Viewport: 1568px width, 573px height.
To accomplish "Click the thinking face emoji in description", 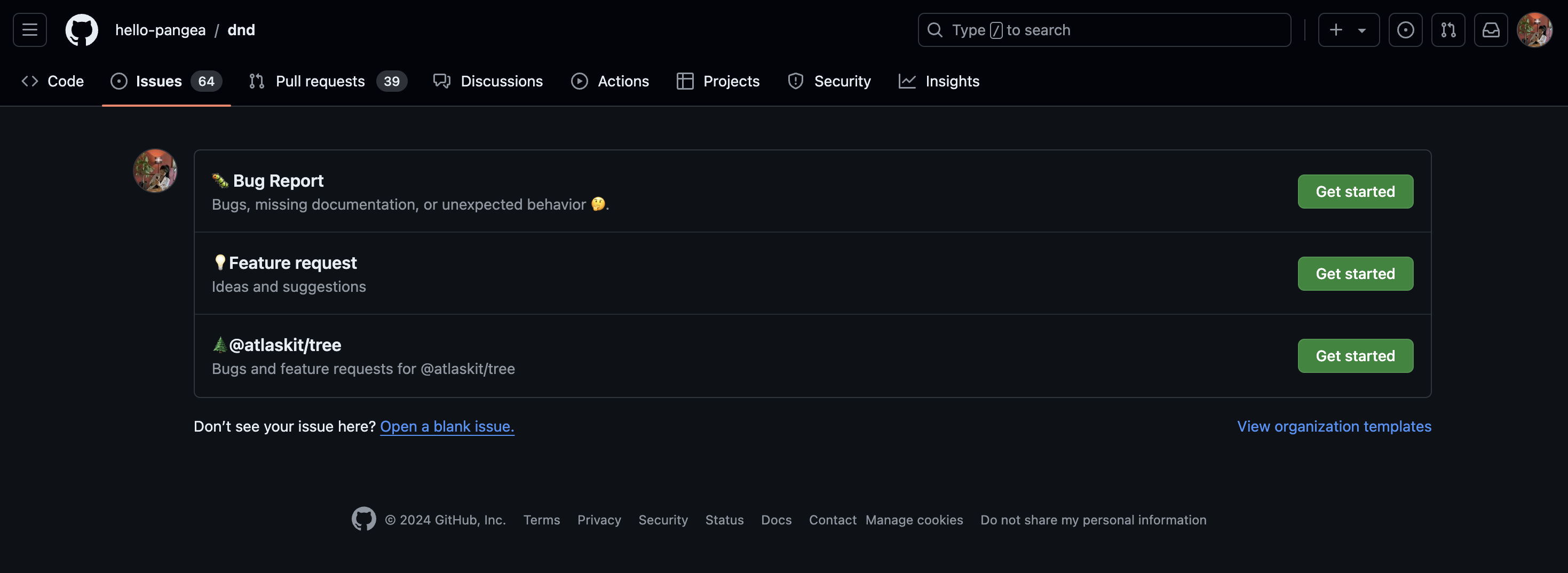I will [x=598, y=204].
